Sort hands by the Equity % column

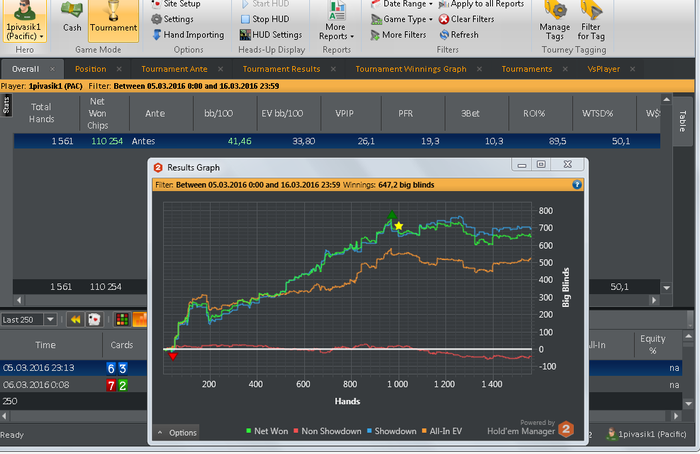tap(653, 345)
